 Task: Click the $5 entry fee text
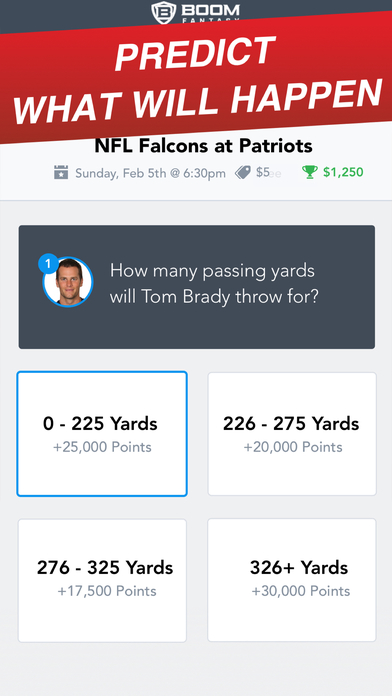click(262, 172)
